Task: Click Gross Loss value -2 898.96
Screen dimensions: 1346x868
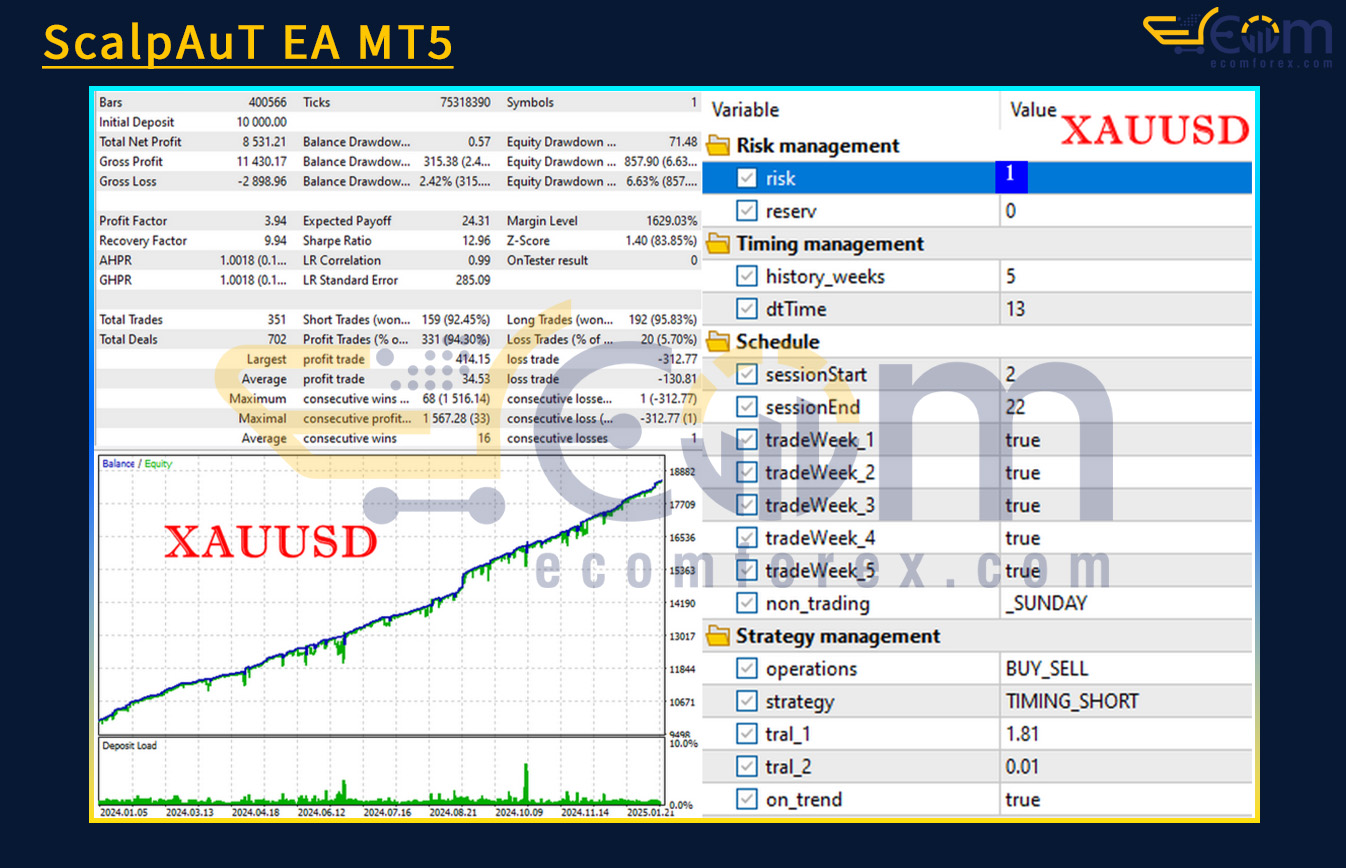Action: pos(261,181)
